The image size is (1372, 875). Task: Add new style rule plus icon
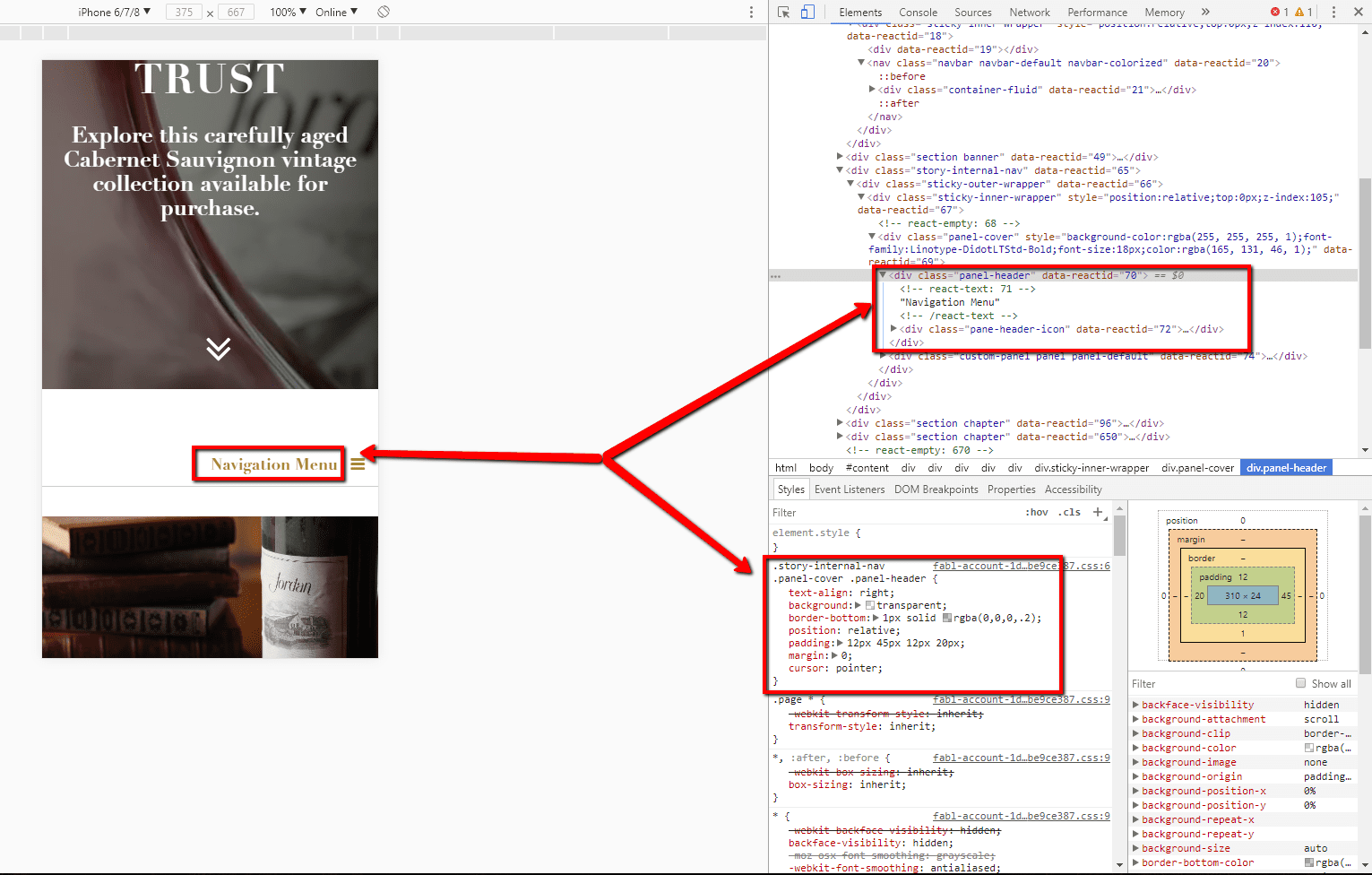click(x=1097, y=512)
